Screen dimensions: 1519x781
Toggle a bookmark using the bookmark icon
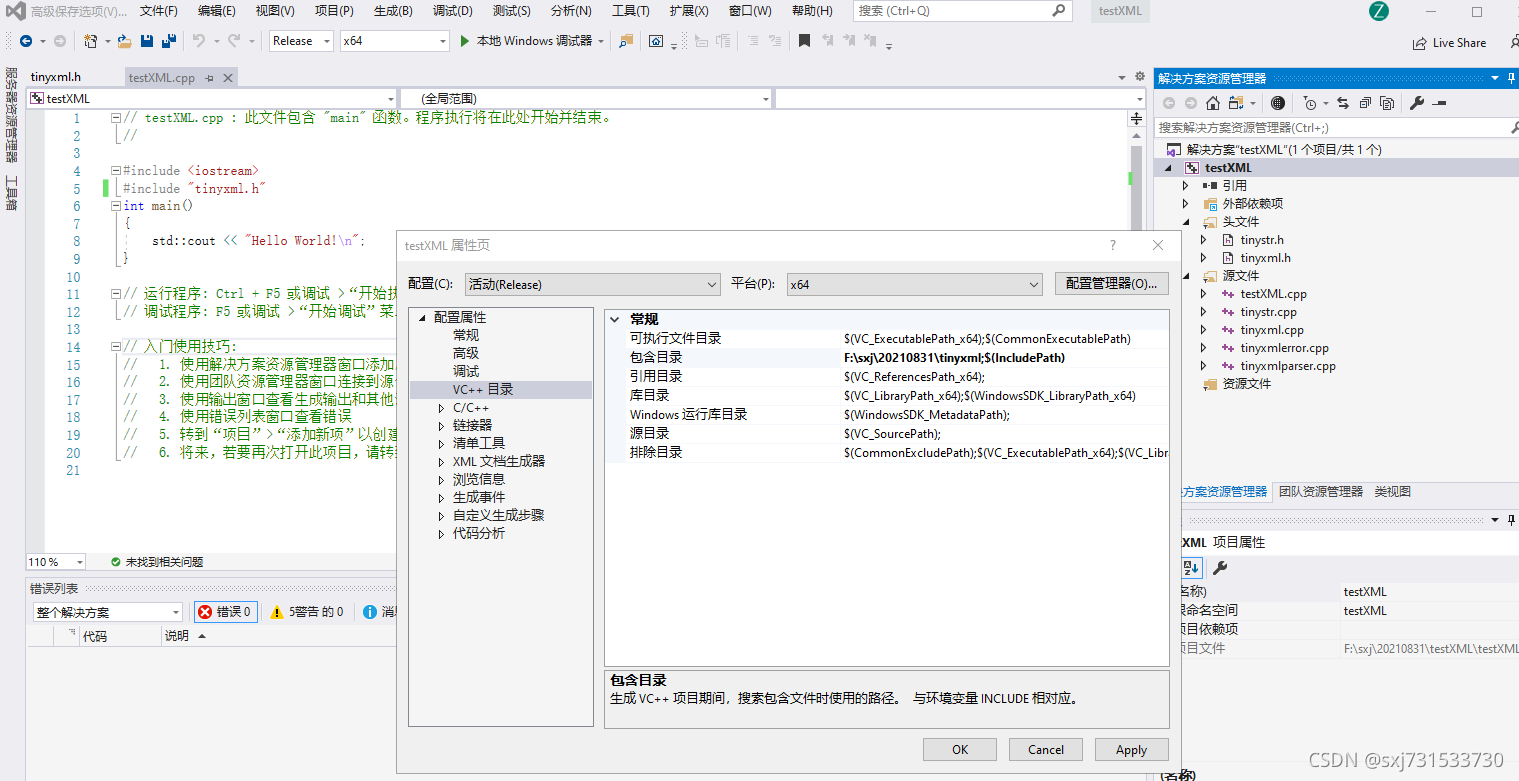click(805, 41)
